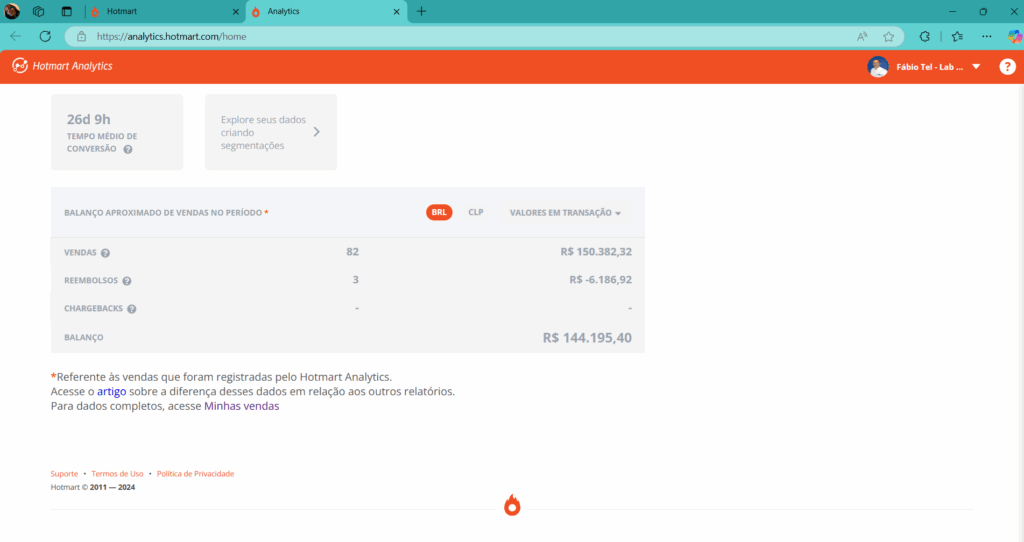Show help for Tempo Médio de Conversão
Image resolution: width=1024 pixels, height=542 pixels.
tap(128, 150)
